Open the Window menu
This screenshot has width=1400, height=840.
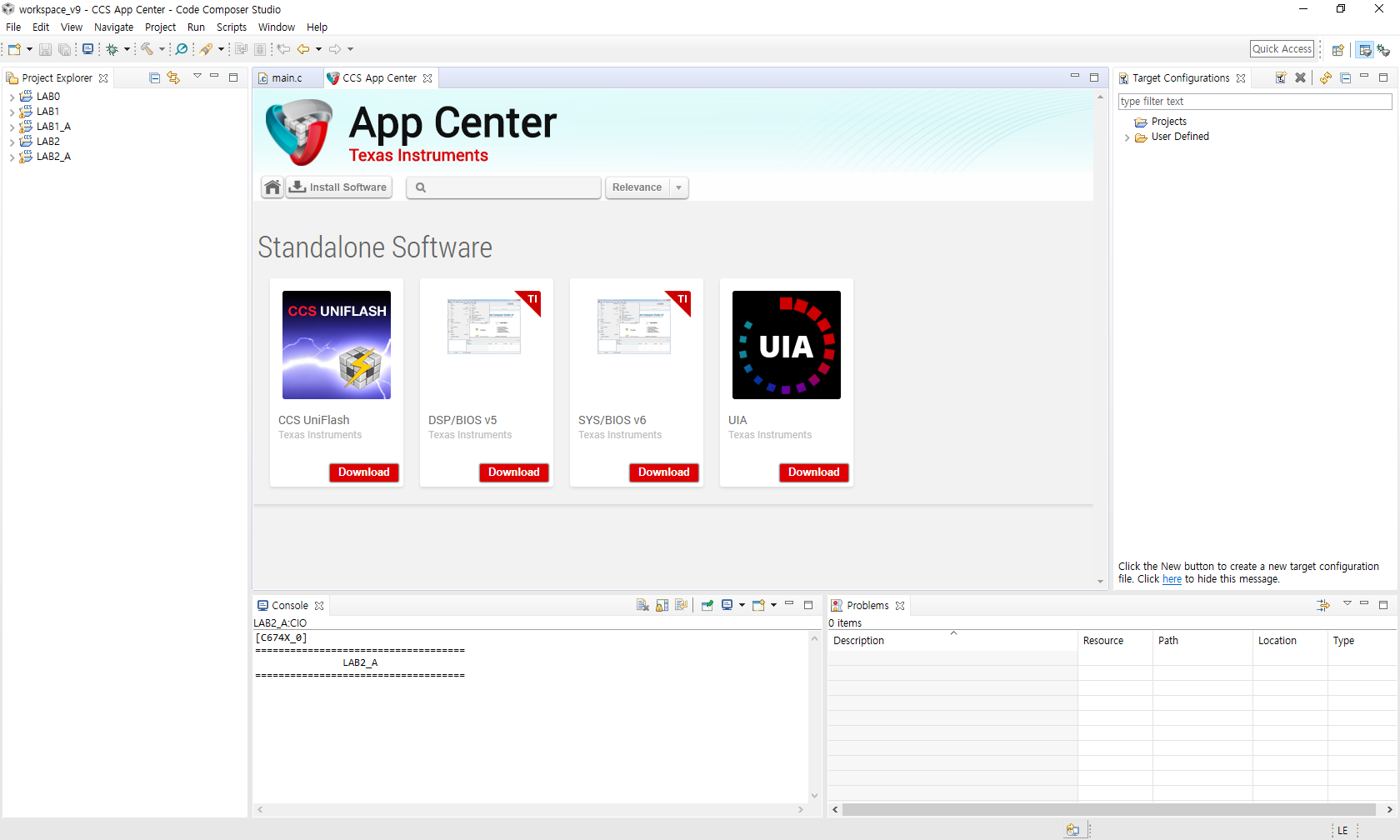point(276,27)
